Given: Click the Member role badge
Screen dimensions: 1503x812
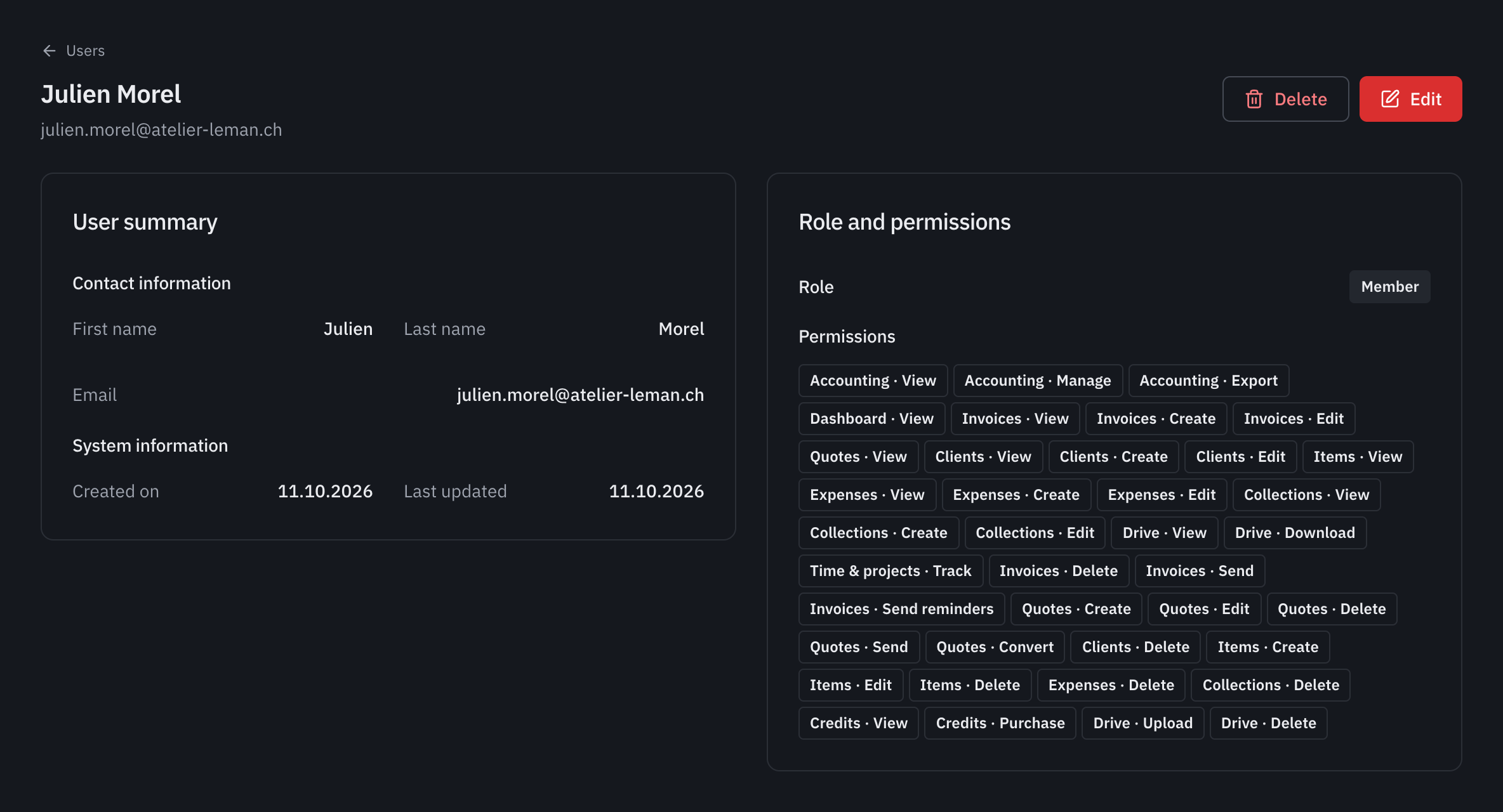Looking at the screenshot, I should 1389,287.
